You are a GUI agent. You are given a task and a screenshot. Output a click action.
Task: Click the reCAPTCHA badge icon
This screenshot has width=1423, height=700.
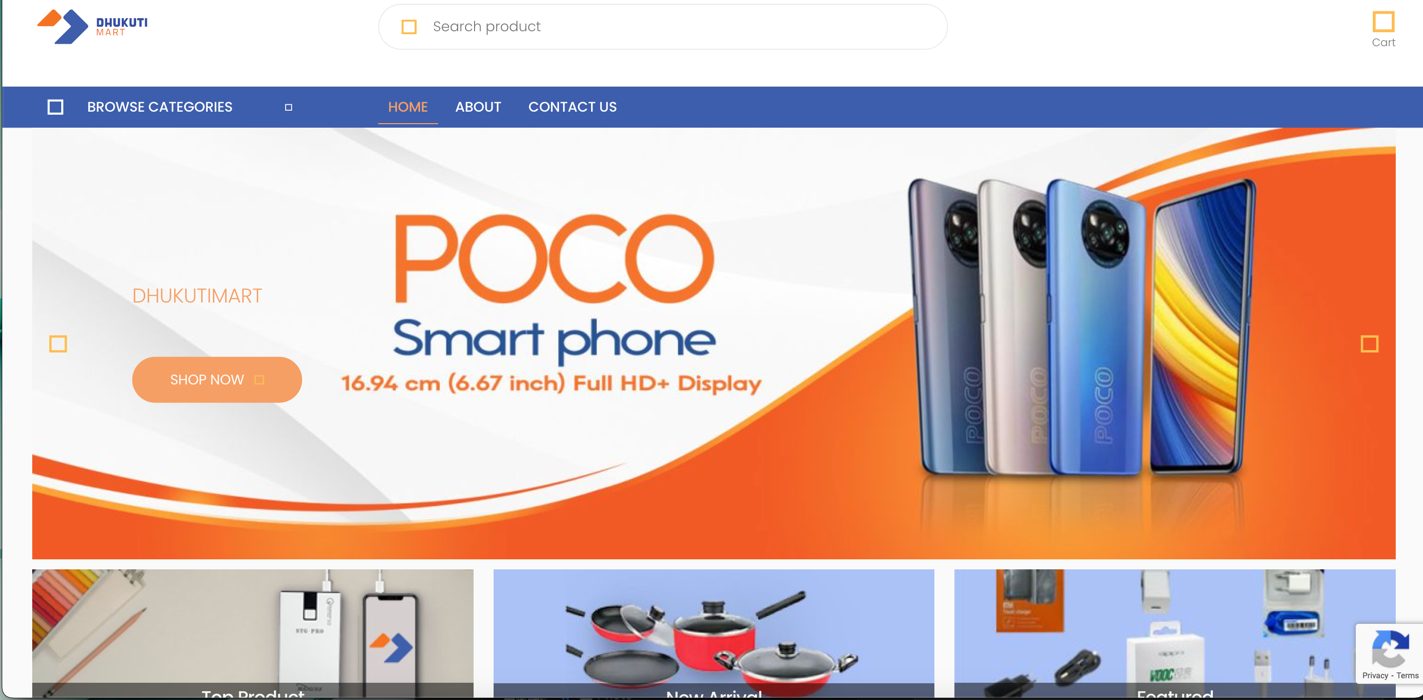1389,650
